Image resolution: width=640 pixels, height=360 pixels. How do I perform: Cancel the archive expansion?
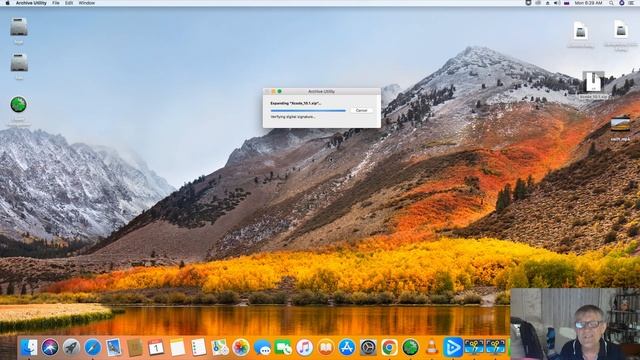tap(362, 110)
